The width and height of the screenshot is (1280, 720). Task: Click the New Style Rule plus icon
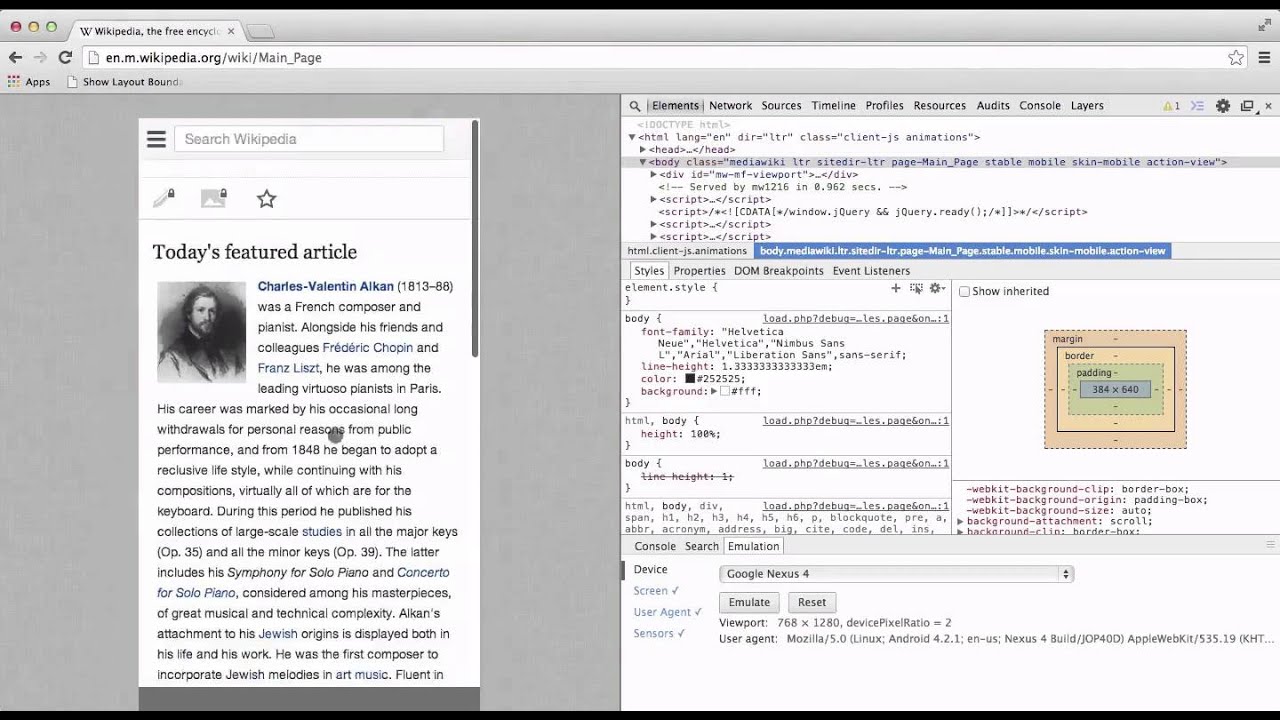pos(896,288)
